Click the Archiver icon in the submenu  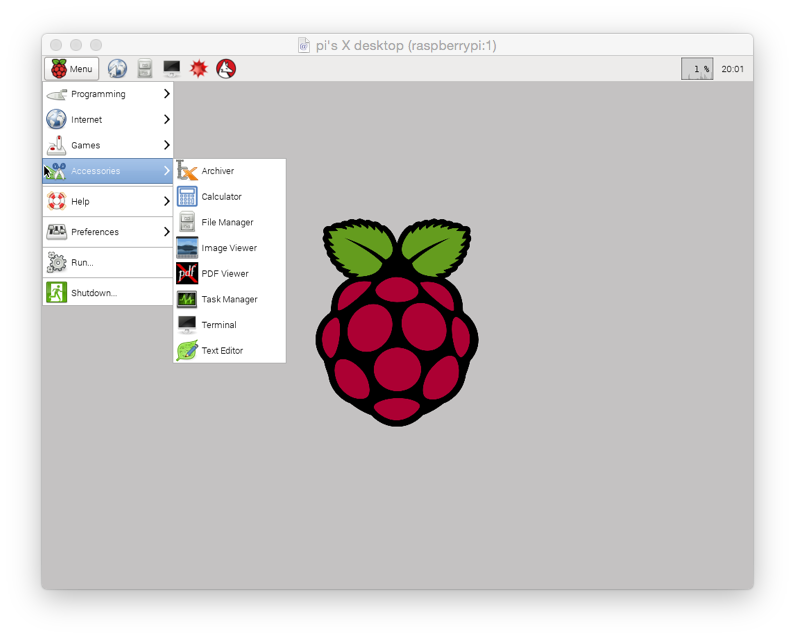pyautogui.click(x=187, y=171)
